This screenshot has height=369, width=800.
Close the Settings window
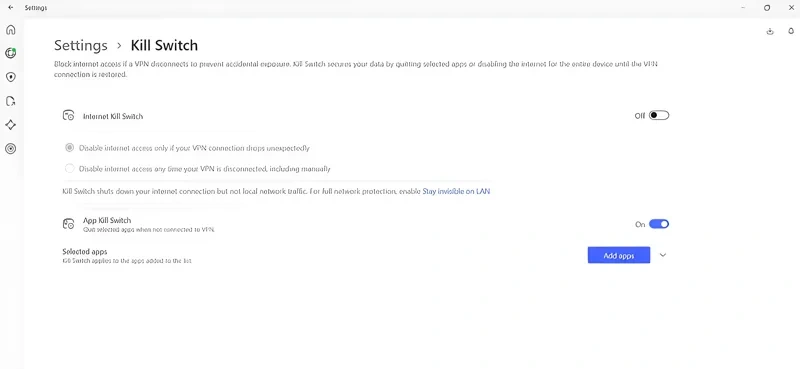tap(791, 8)
